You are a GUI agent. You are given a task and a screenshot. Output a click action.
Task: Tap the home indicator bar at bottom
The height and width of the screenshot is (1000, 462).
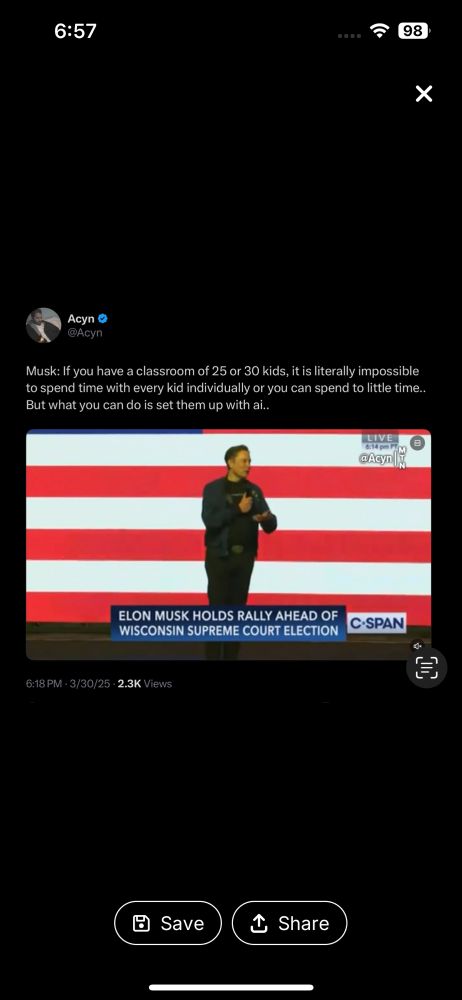click(231, 987)
